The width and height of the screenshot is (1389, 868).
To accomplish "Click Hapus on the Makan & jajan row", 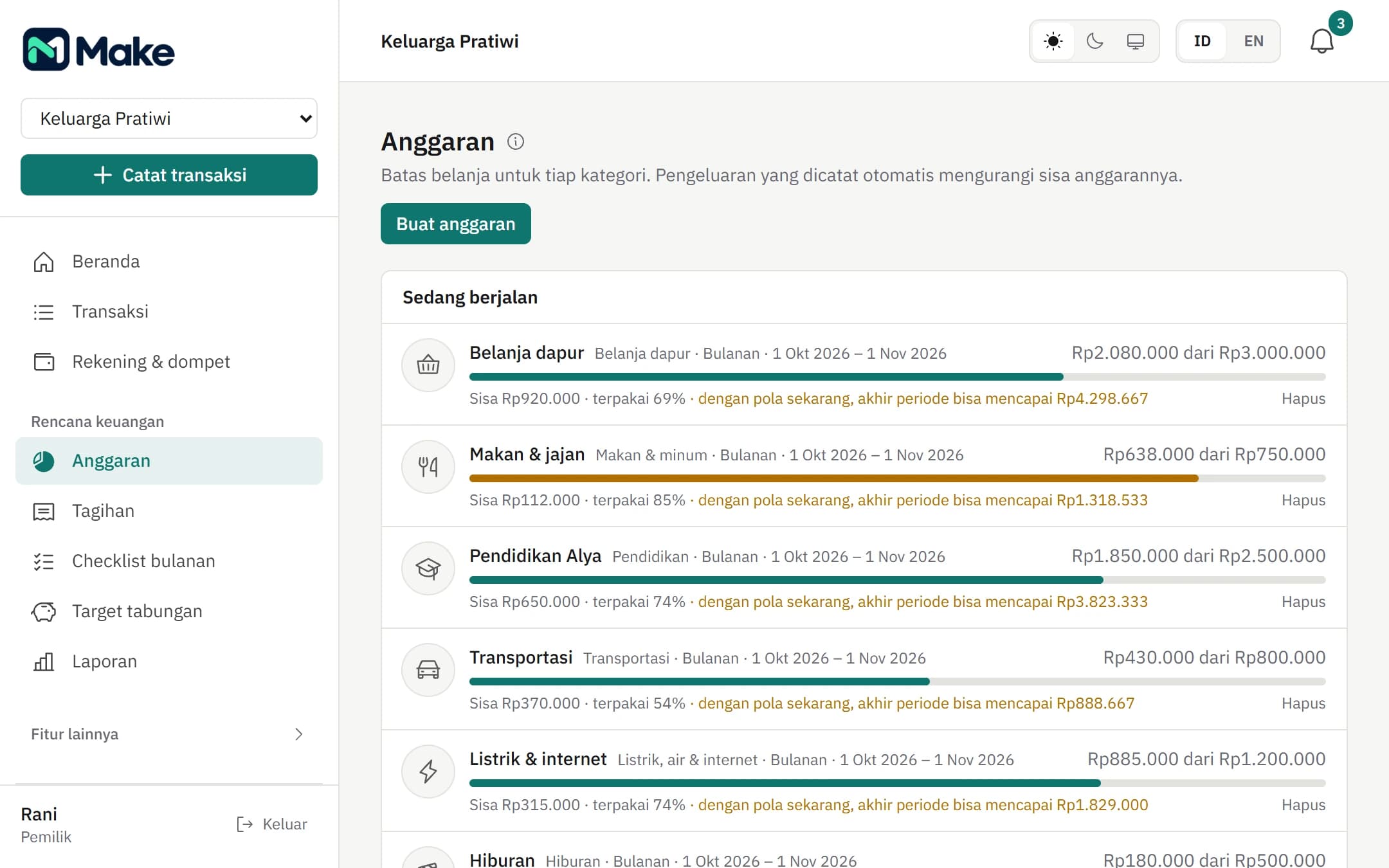I will [1303, 500].
